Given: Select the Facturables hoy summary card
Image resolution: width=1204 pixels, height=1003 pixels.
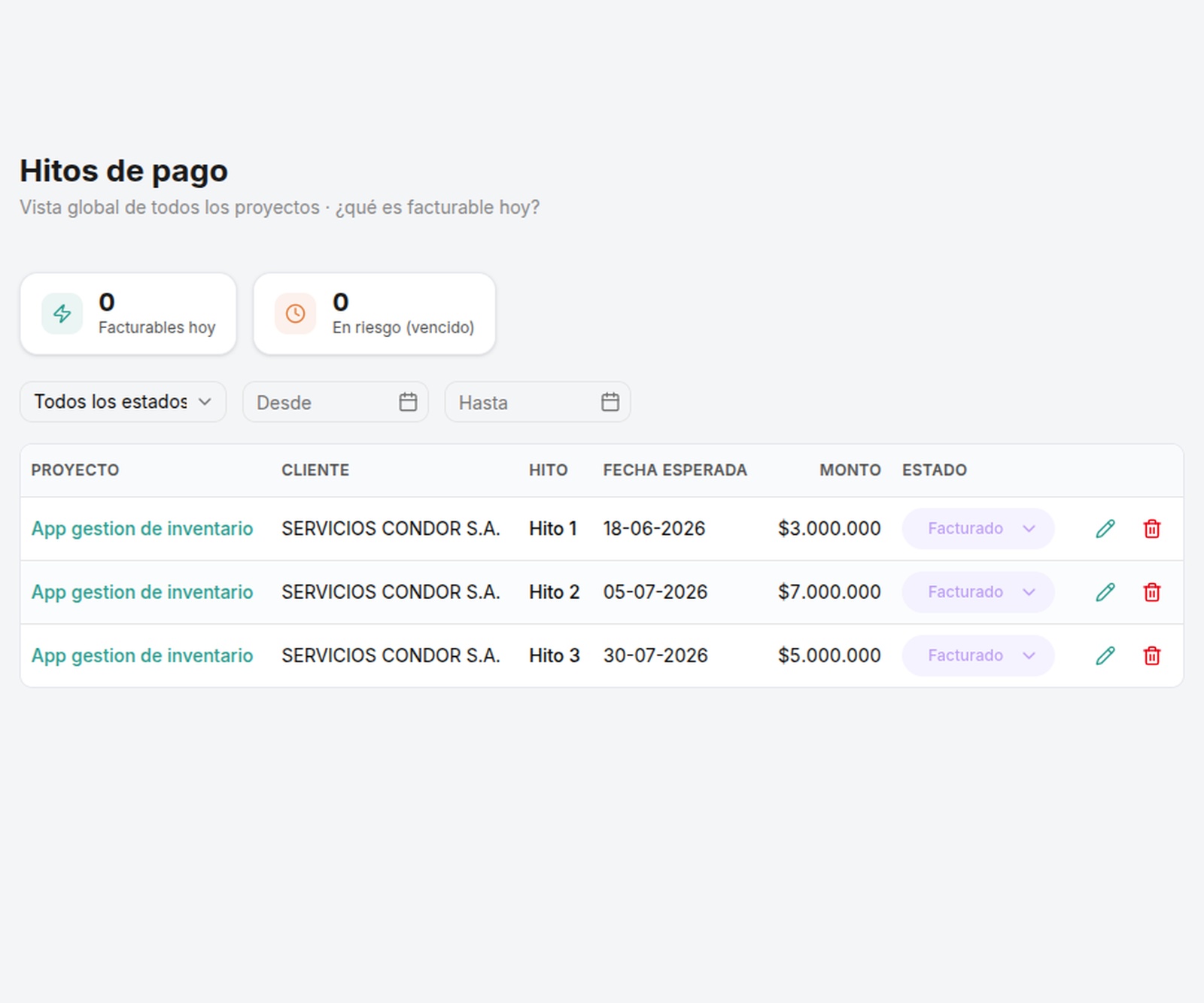Looking at the screenshot, I should coord(128,314).
